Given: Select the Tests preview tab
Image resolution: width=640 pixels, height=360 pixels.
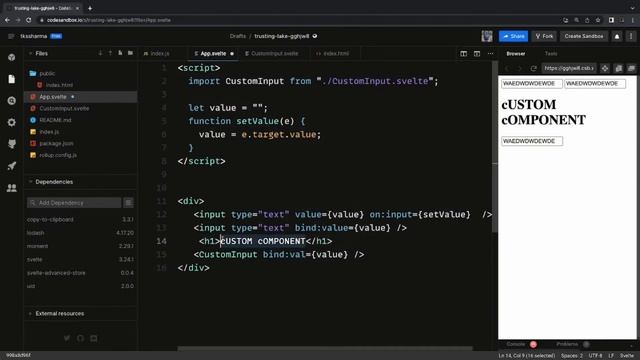Looking at the screenshot, I should click(x=551, y=53).
